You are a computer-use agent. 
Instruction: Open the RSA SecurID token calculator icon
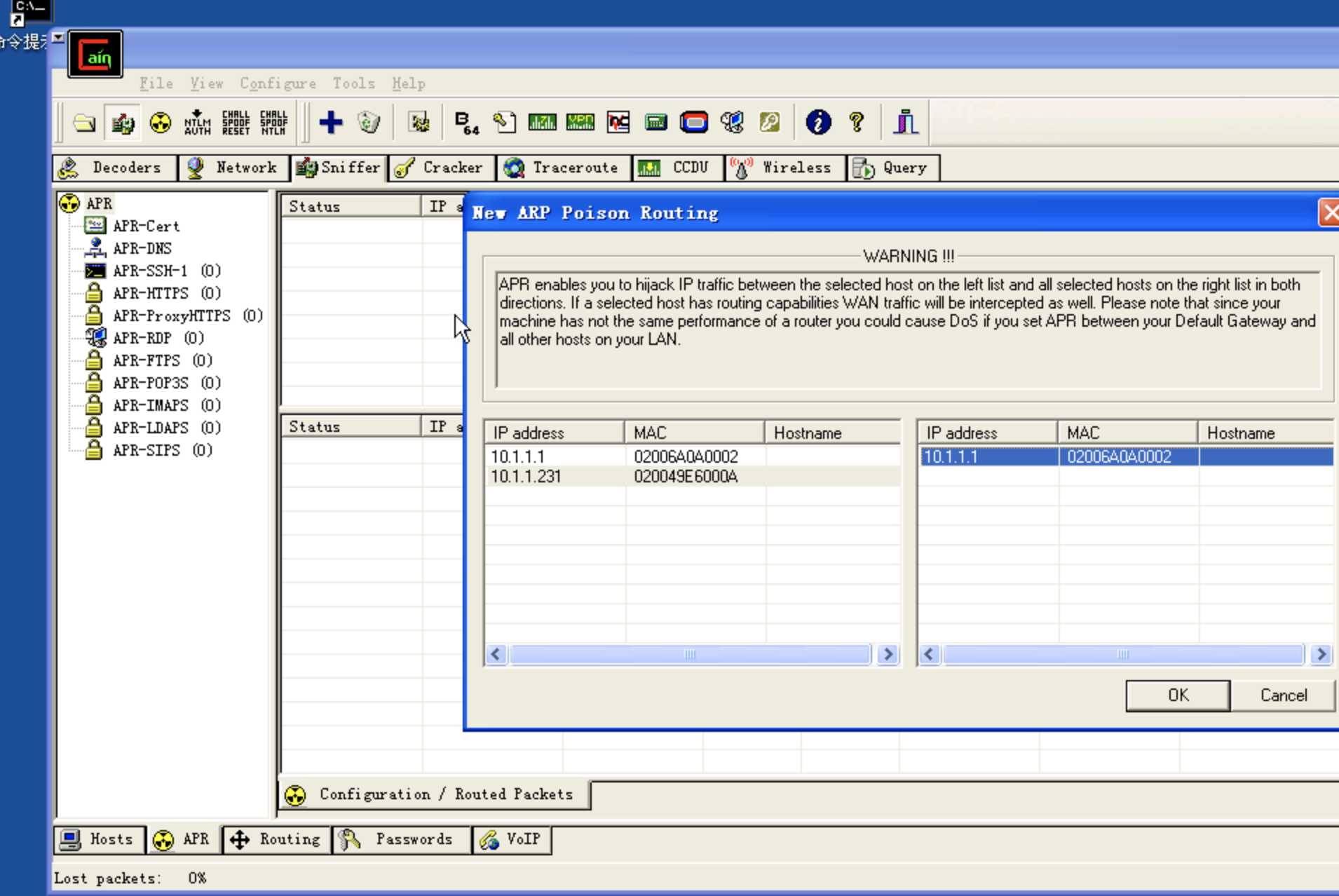[693, 123]
